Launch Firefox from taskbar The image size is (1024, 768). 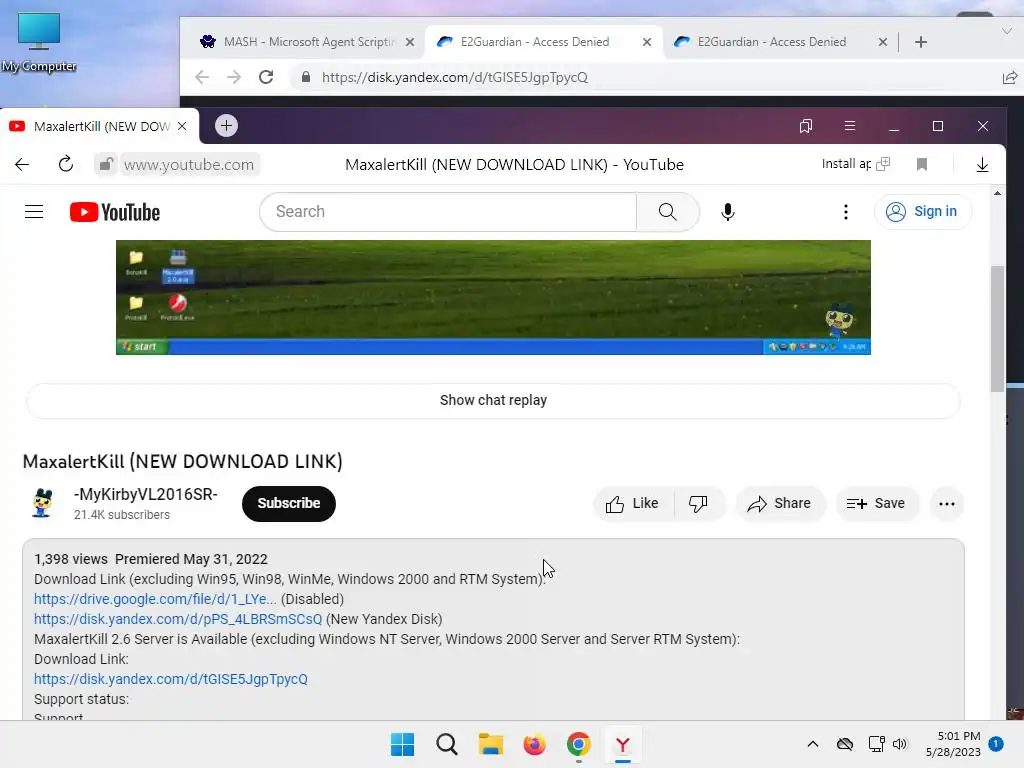(534, 744)
